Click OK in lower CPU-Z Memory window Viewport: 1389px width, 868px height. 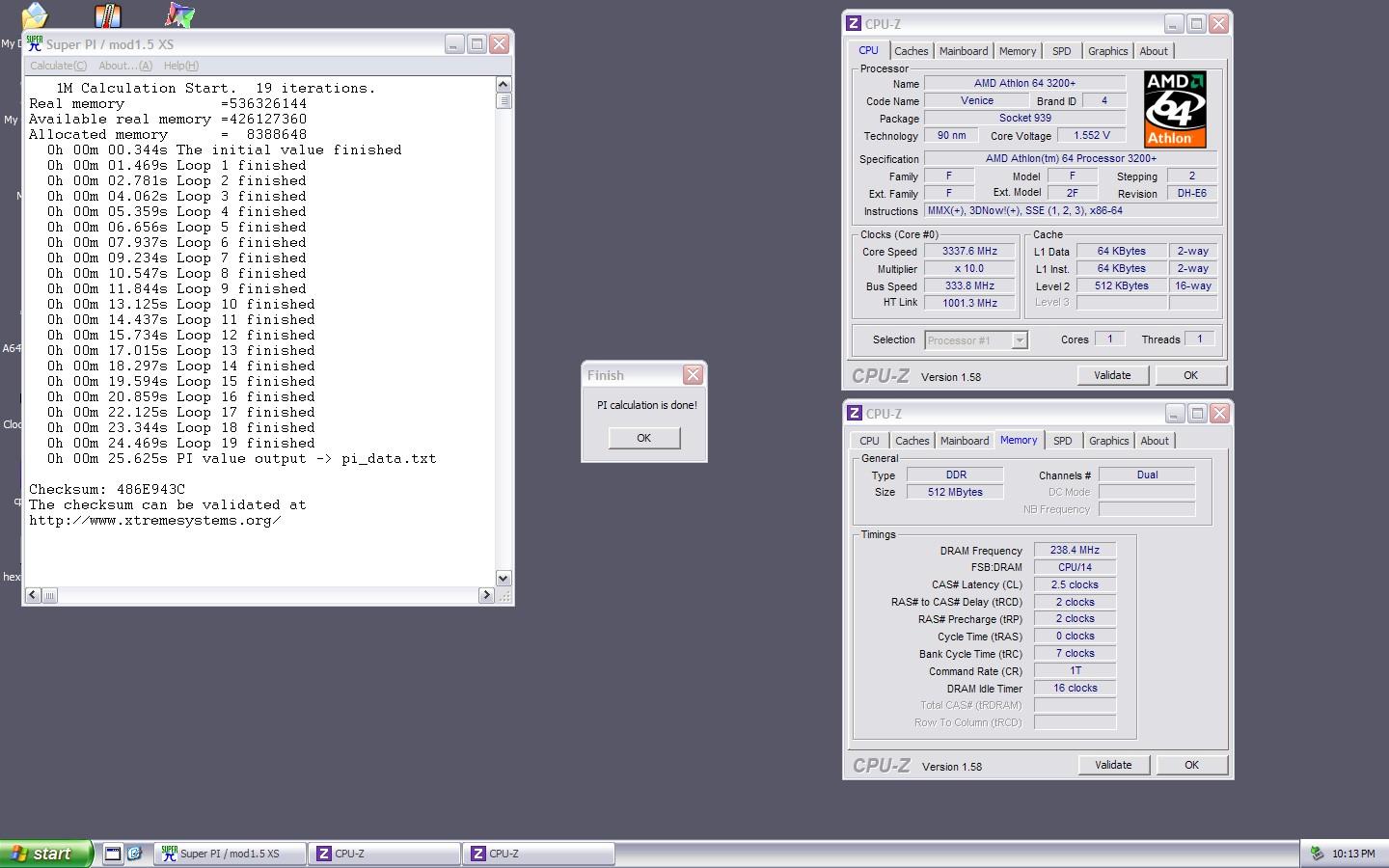pyautogui.click(x=1191, y=765)
